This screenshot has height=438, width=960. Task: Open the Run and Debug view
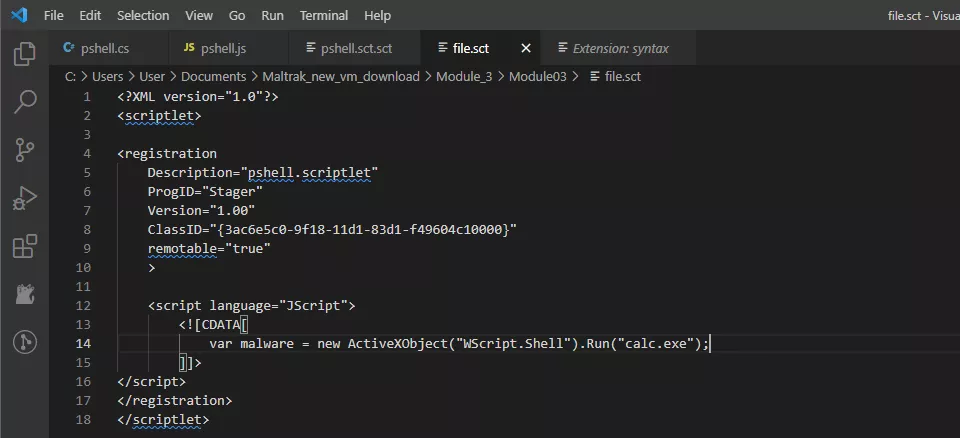pyautogui.click(x=24, y=198)
